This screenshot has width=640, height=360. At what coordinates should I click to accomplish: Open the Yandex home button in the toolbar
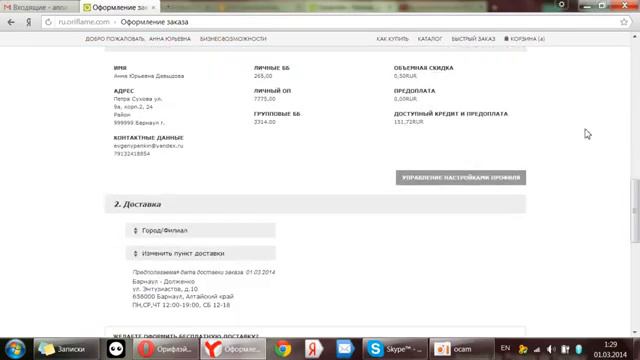pyautogui.click(x=29, y=22)
